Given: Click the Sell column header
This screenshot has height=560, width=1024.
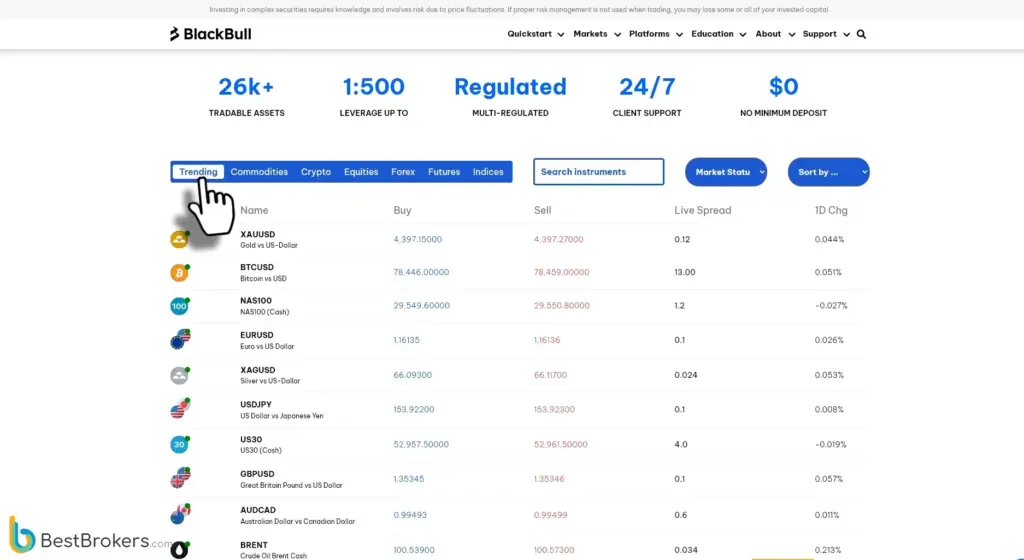Looking at the screenshot, I should 542,210.
